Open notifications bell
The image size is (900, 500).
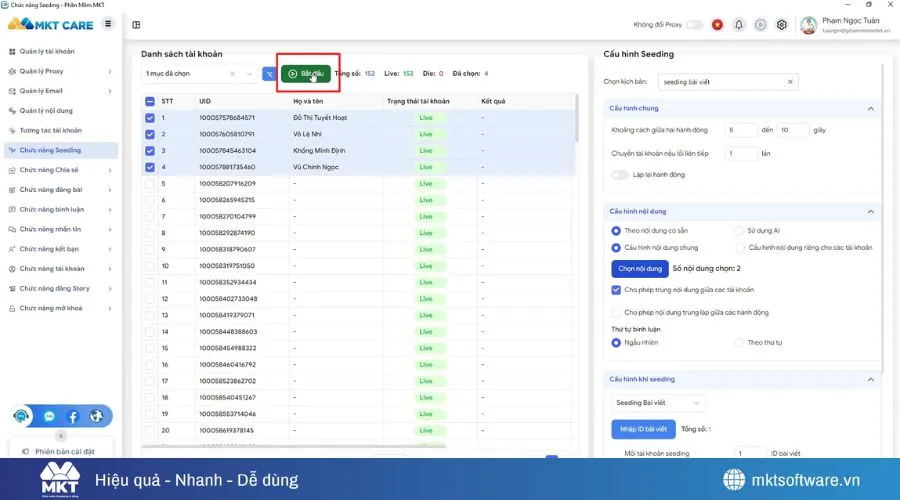tap(739, 25)
